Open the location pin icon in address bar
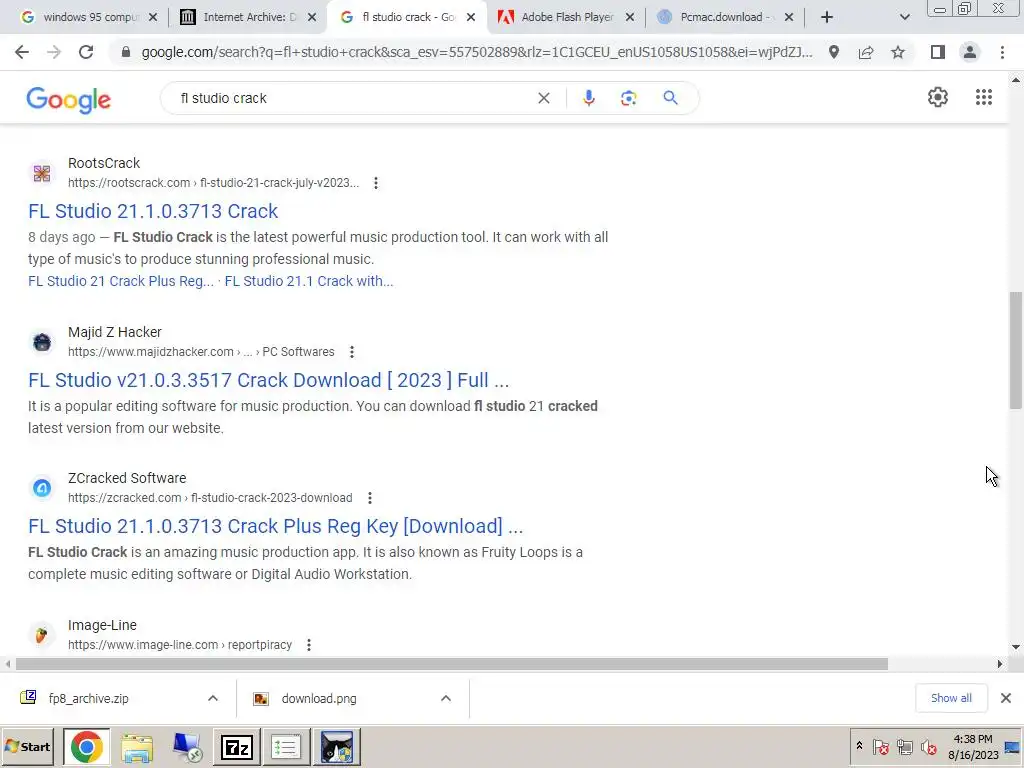 click(x=834, y=52)
